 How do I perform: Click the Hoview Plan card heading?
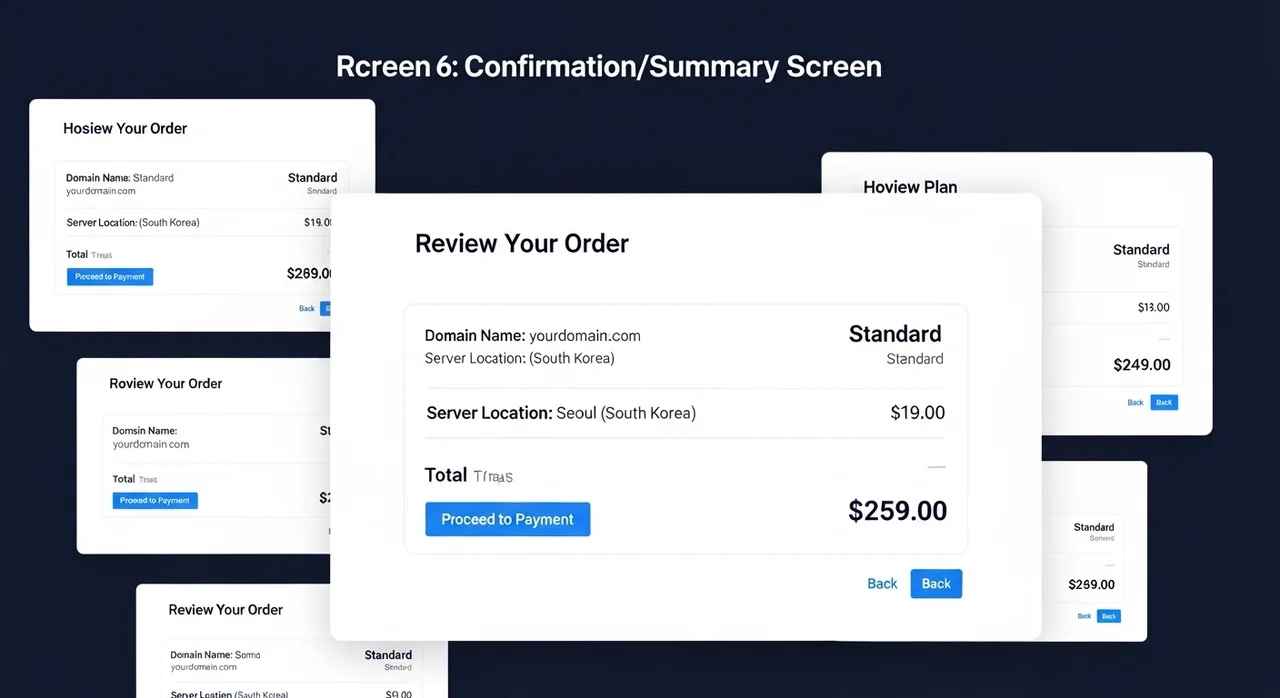click(910, 187)
